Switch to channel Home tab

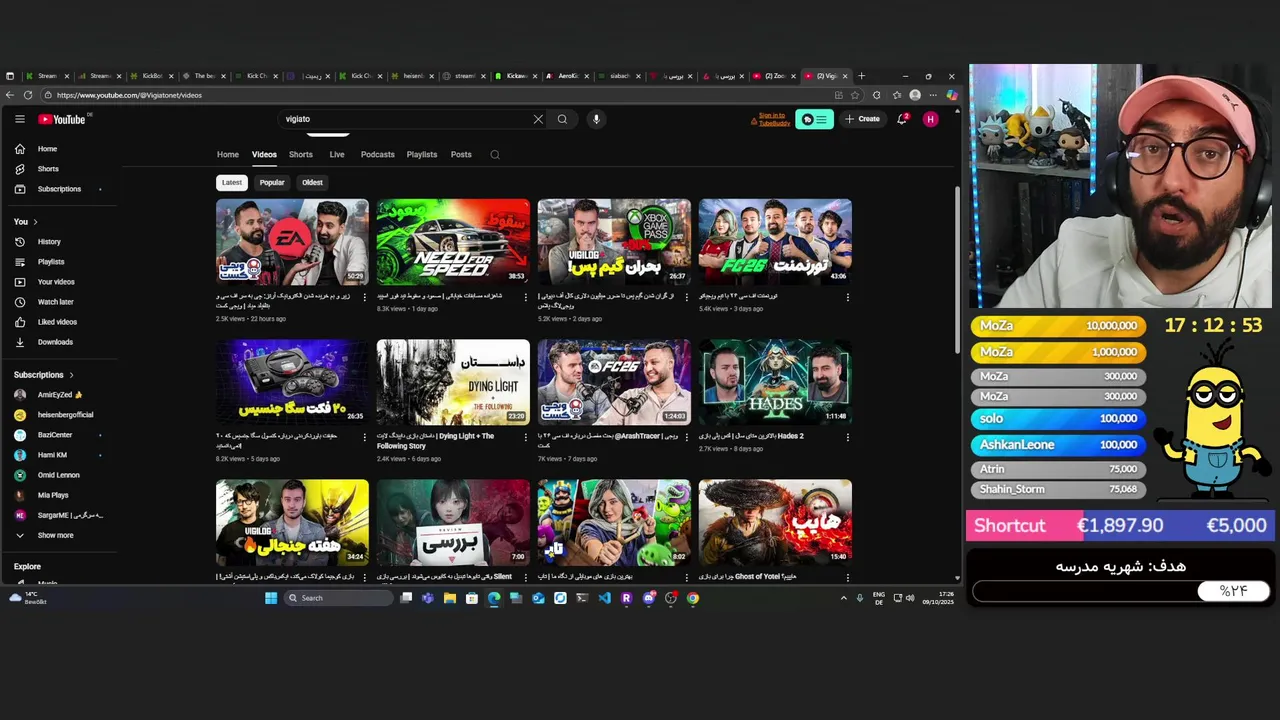click(228, 155)
